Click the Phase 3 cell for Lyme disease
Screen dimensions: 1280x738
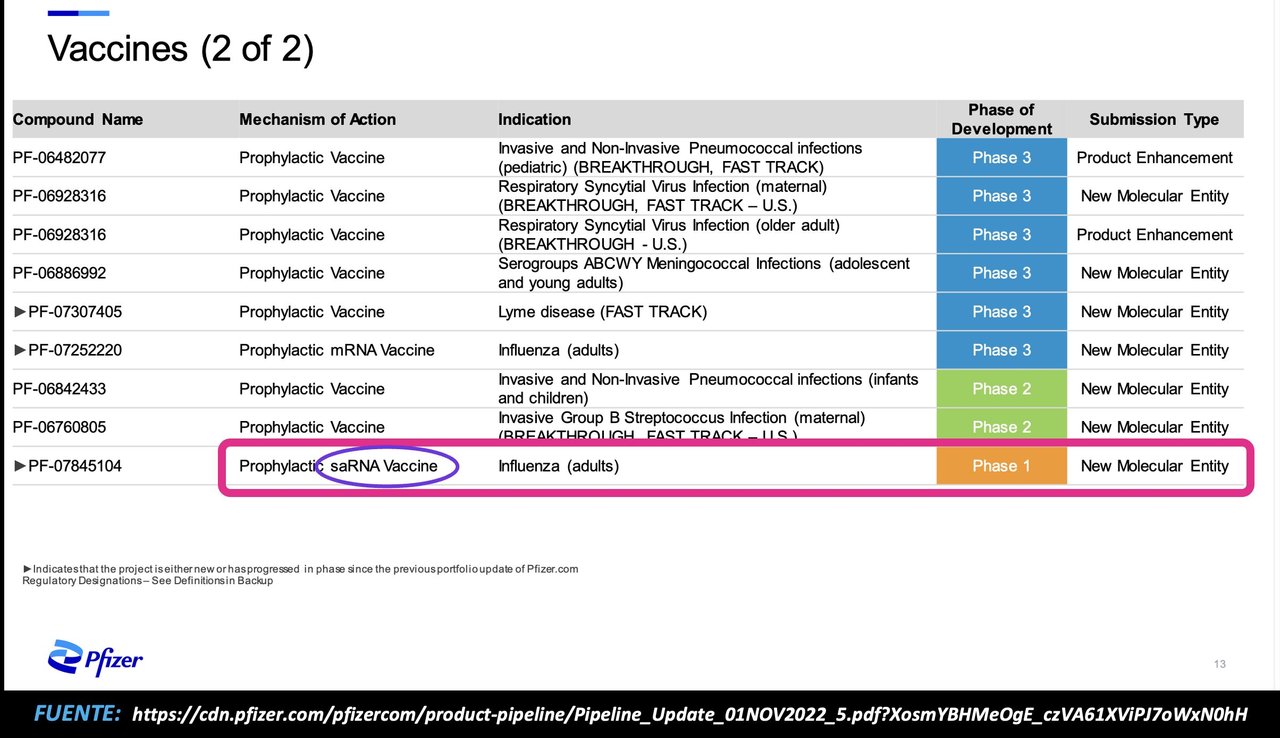pos(1001,312)
